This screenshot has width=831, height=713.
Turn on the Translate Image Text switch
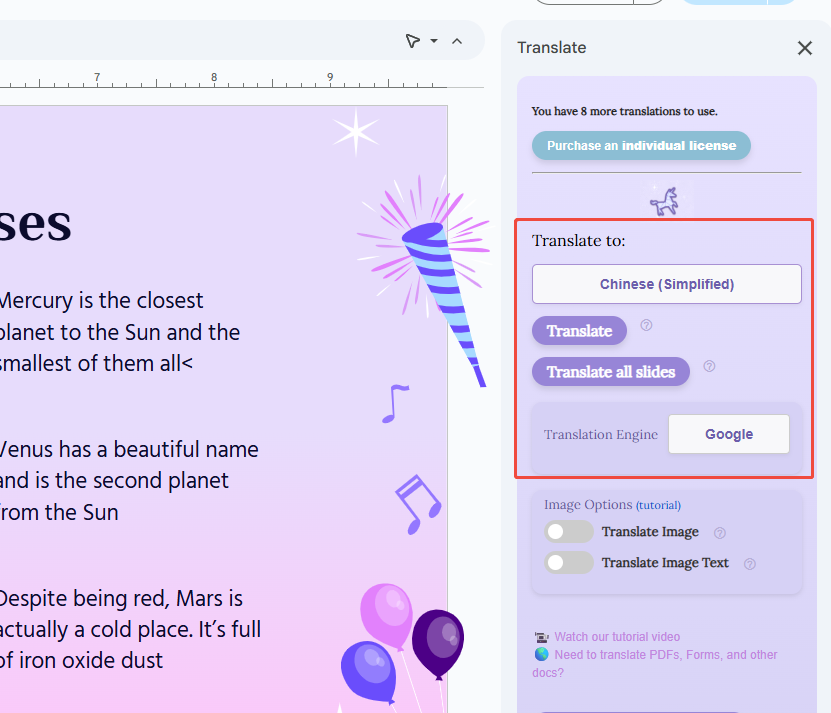pyautogui.click(x=568, y=563)
